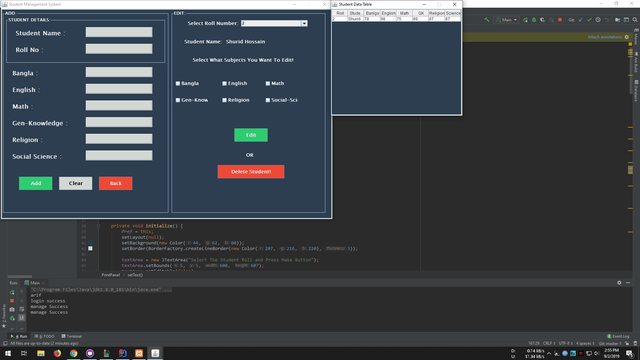Click red stop icon in Run panel
Screen dimensions: 640x360
tap(12, 300)
